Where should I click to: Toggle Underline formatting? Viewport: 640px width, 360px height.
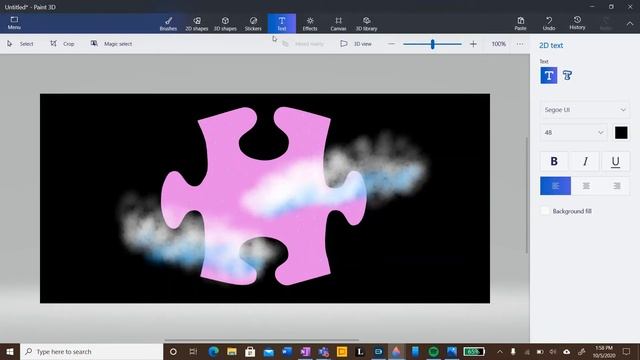(615, 161)
